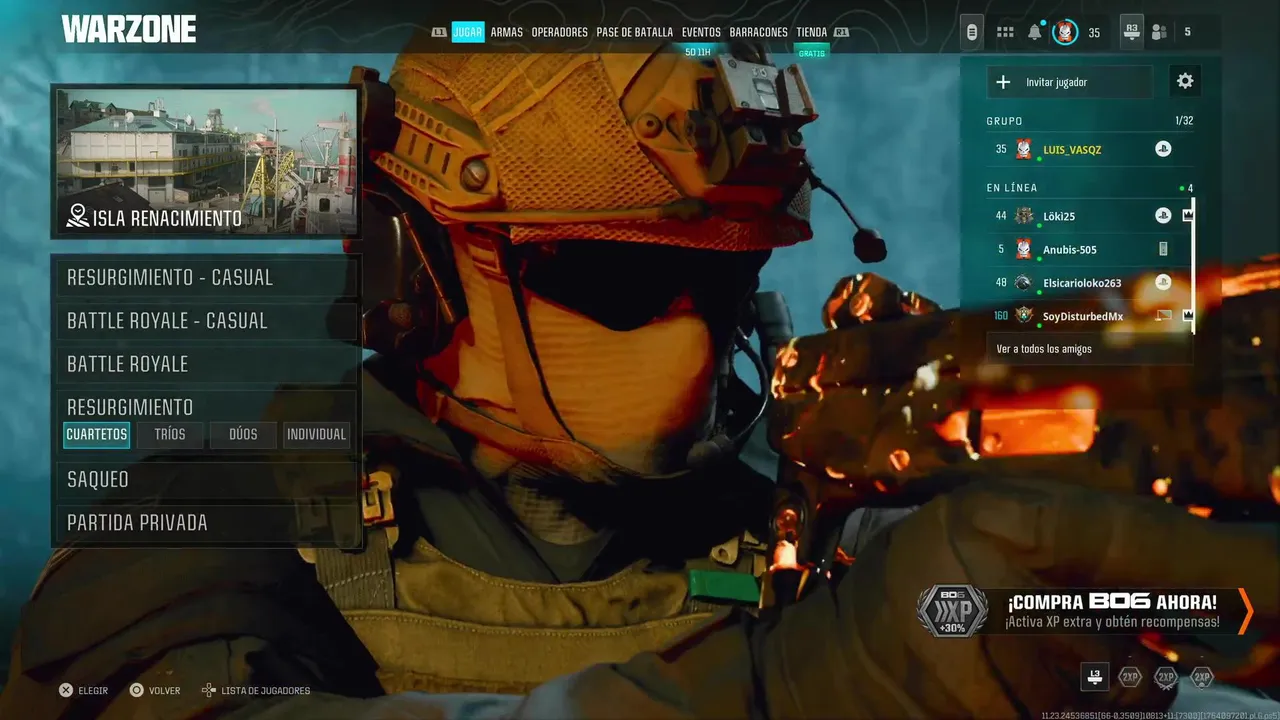Select Battle Royale - Casual mode
The image size is (1280, 720).
click(x=208, y=321)
